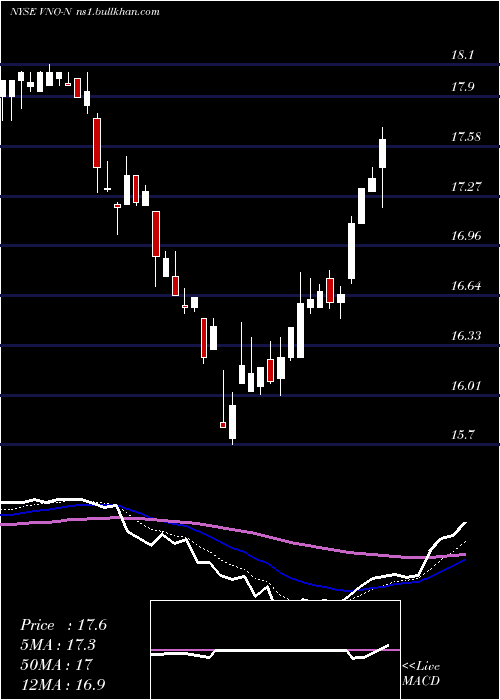The height and width of the screenshot is (700, 500).
Task: Click the 17.58 price axis label
Action: (466, 137)
